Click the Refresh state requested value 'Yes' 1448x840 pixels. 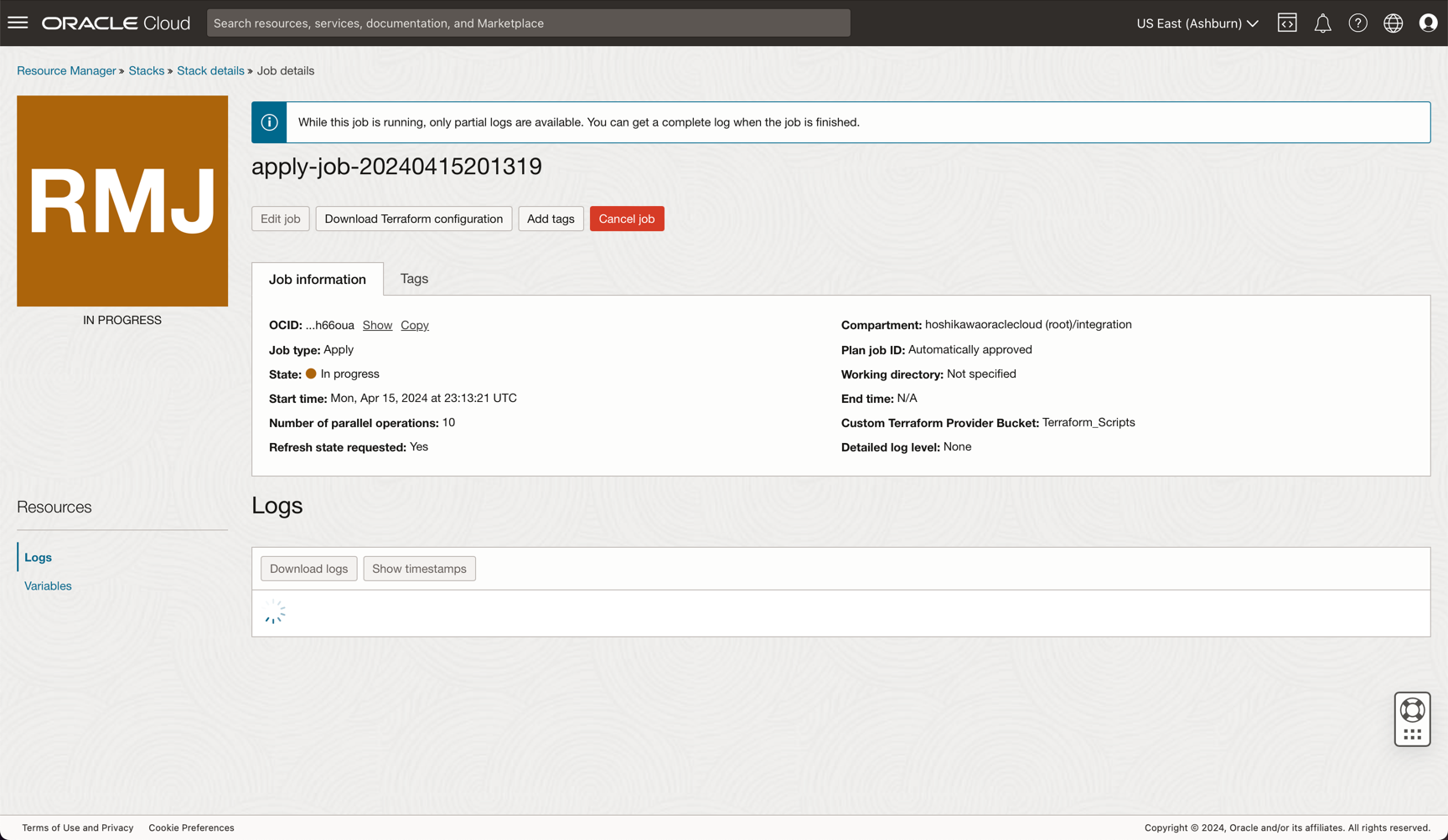coord(419,446)
